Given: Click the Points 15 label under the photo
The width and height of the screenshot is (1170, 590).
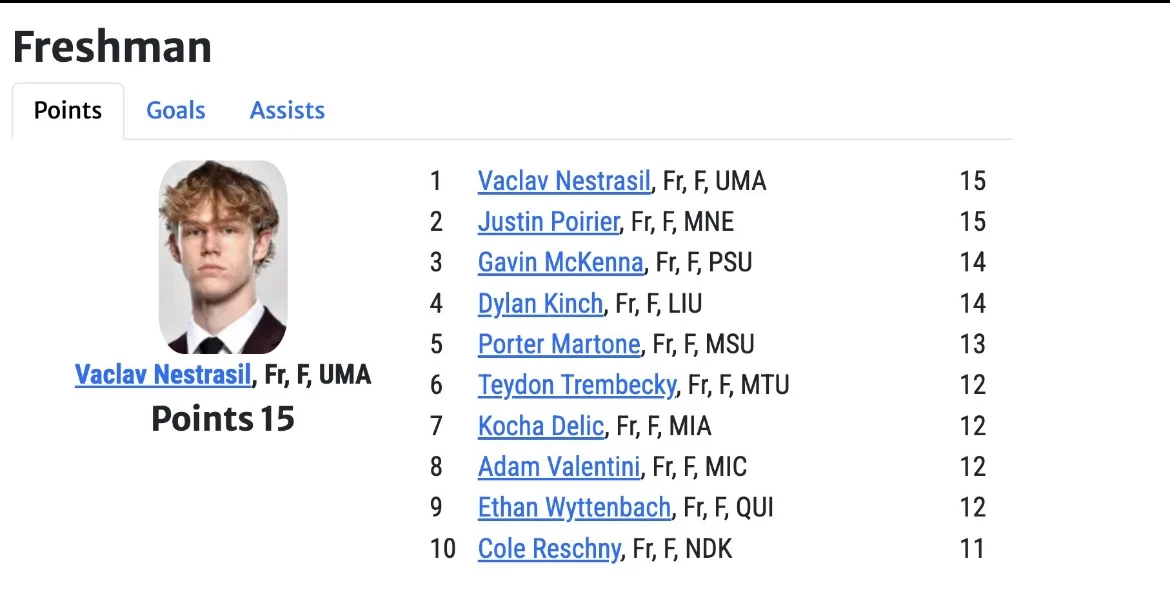Looking at the screenshot, I should [223, 418].
